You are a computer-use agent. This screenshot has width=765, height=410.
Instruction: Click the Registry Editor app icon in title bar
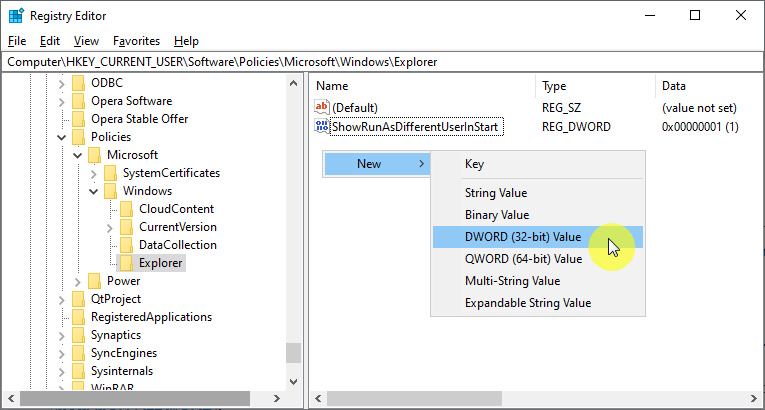coord(15,15)
